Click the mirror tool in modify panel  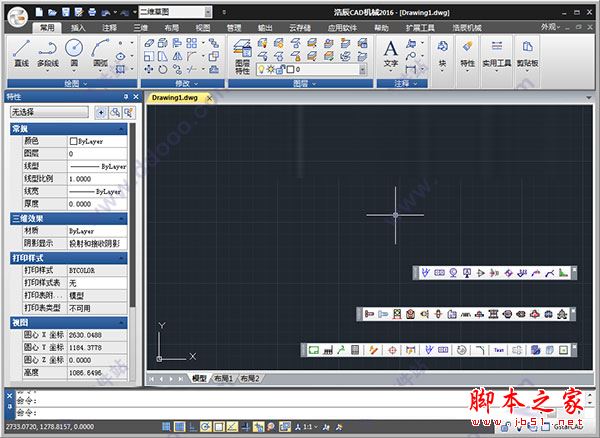pyautogui.click(x=177, y=56)
